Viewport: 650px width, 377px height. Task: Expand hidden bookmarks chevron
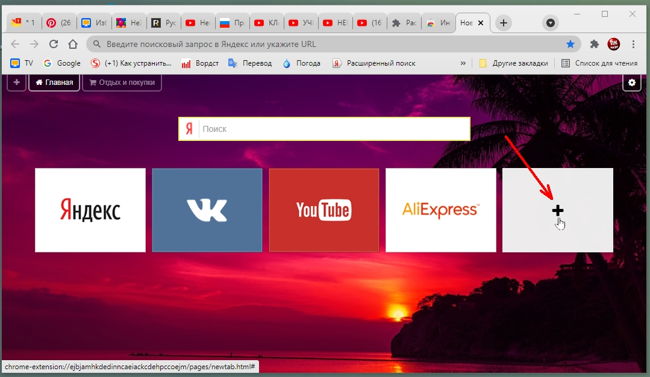[x=463, y=63]
